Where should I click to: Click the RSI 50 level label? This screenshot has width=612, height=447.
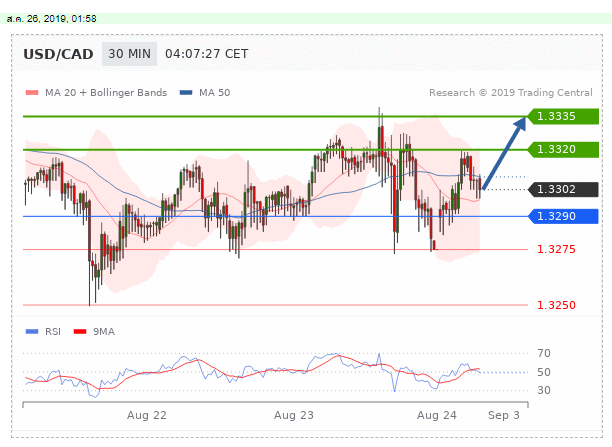click(x=544, y=372)
